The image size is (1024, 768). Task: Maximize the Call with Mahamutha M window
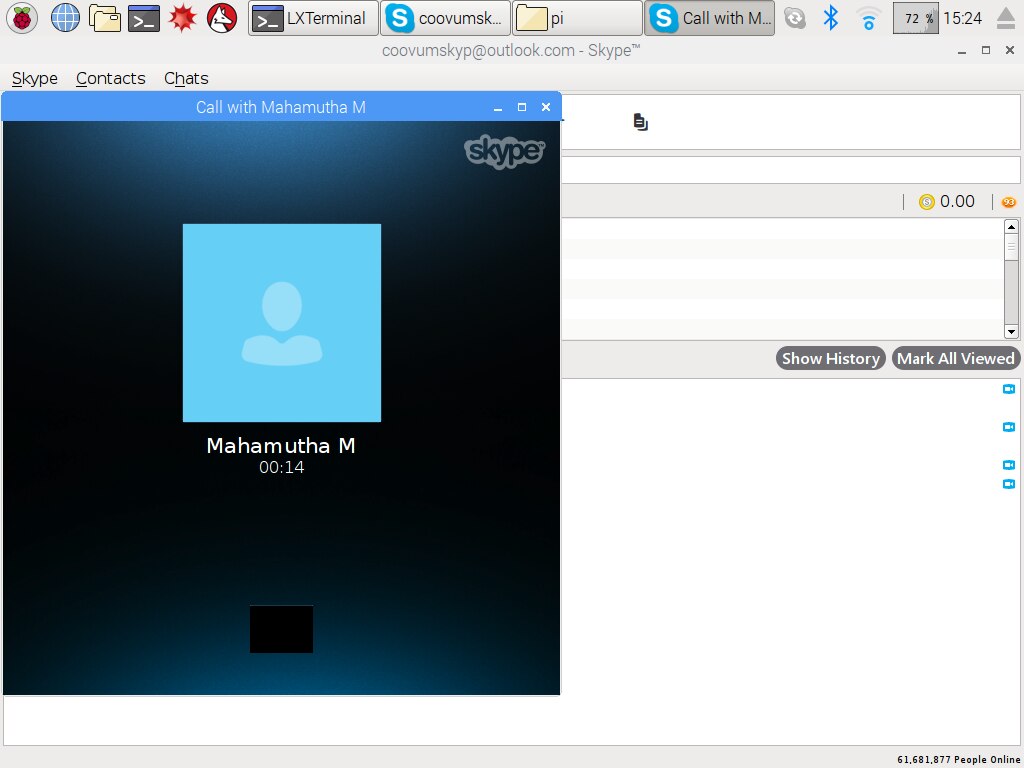coord(522,107)
